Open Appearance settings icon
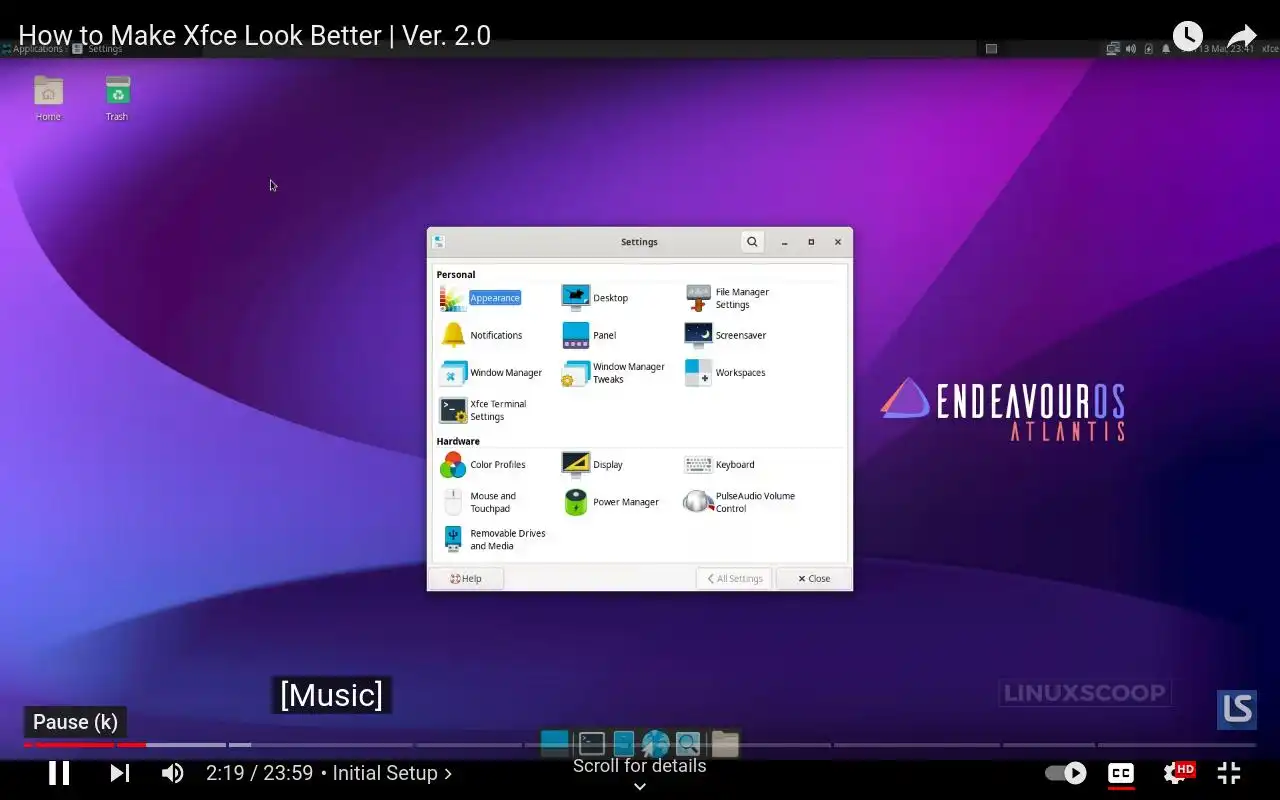The image size is (1280, 800). [x=453, y=298]
